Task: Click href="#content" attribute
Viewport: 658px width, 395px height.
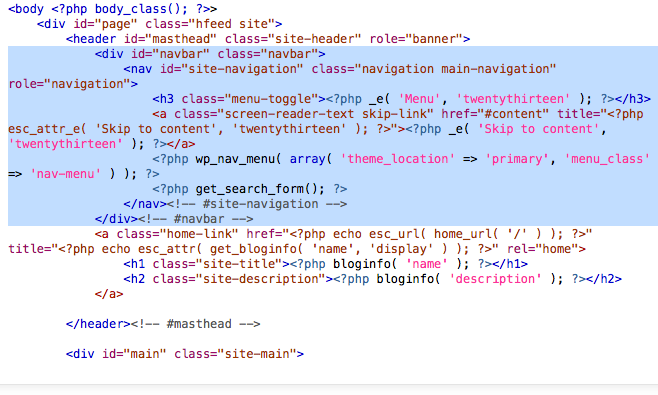Action: [x=495, y=115]
